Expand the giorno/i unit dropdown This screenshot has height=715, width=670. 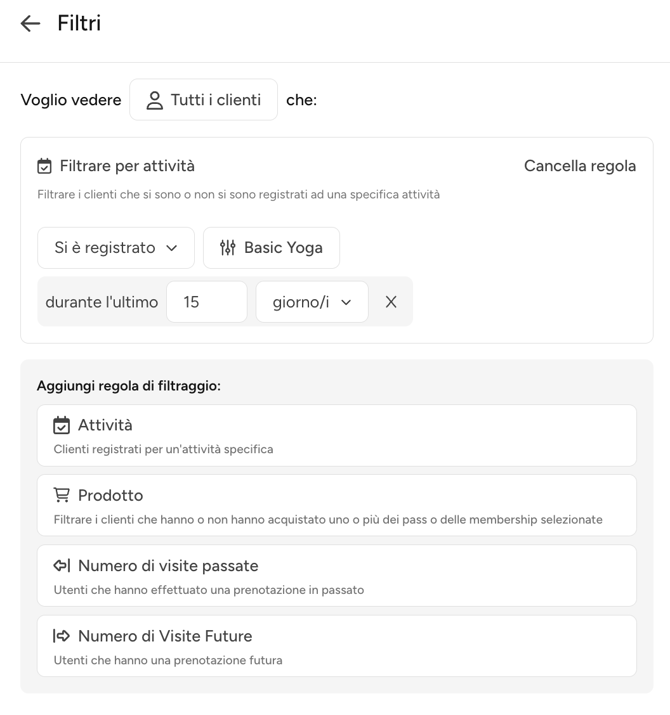[x=311, y=302]
